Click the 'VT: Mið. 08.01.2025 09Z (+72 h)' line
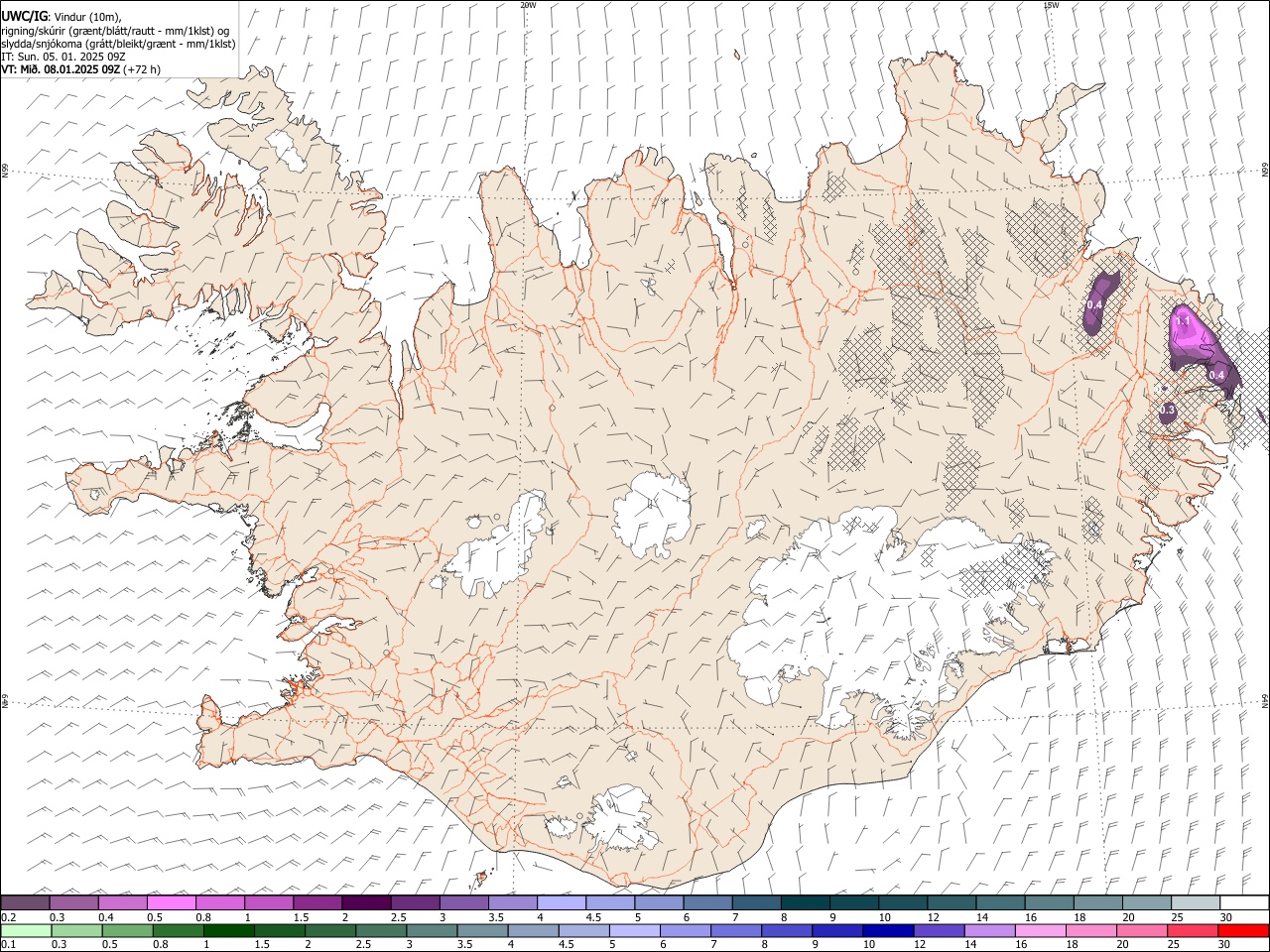 81,69
